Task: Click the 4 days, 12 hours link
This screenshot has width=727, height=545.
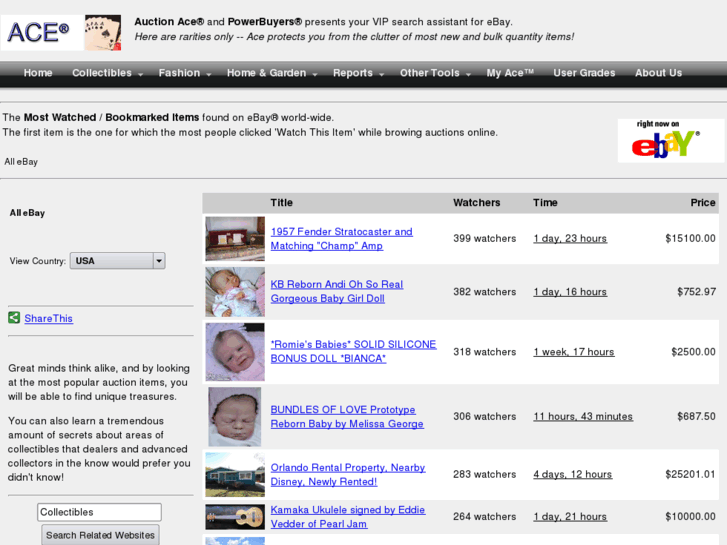Action: tap(573, 474)
